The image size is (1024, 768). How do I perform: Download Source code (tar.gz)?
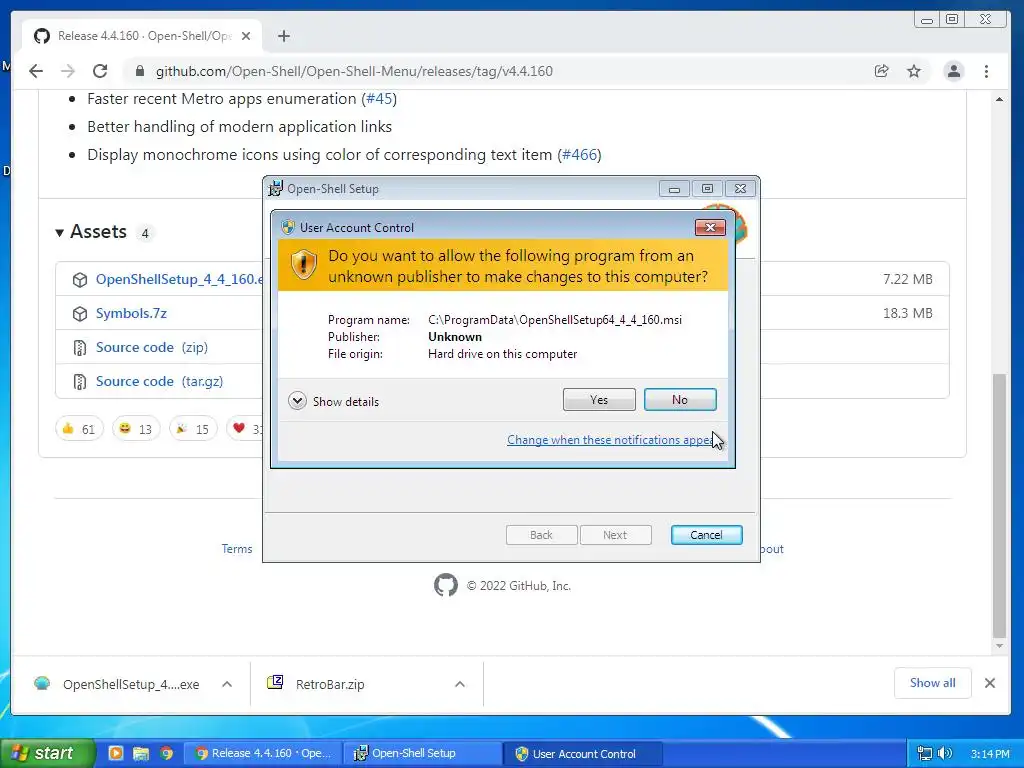point(159,381)
